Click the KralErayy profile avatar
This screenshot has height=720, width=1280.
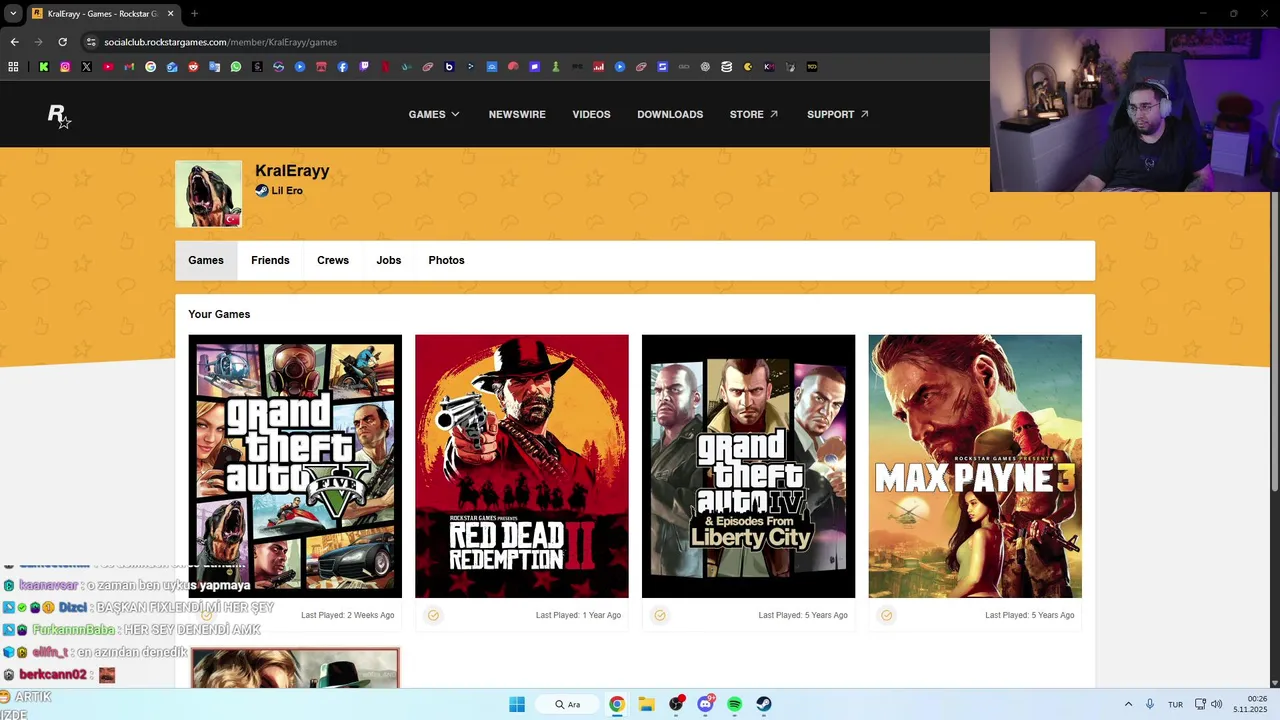click(x=208, y=194)
